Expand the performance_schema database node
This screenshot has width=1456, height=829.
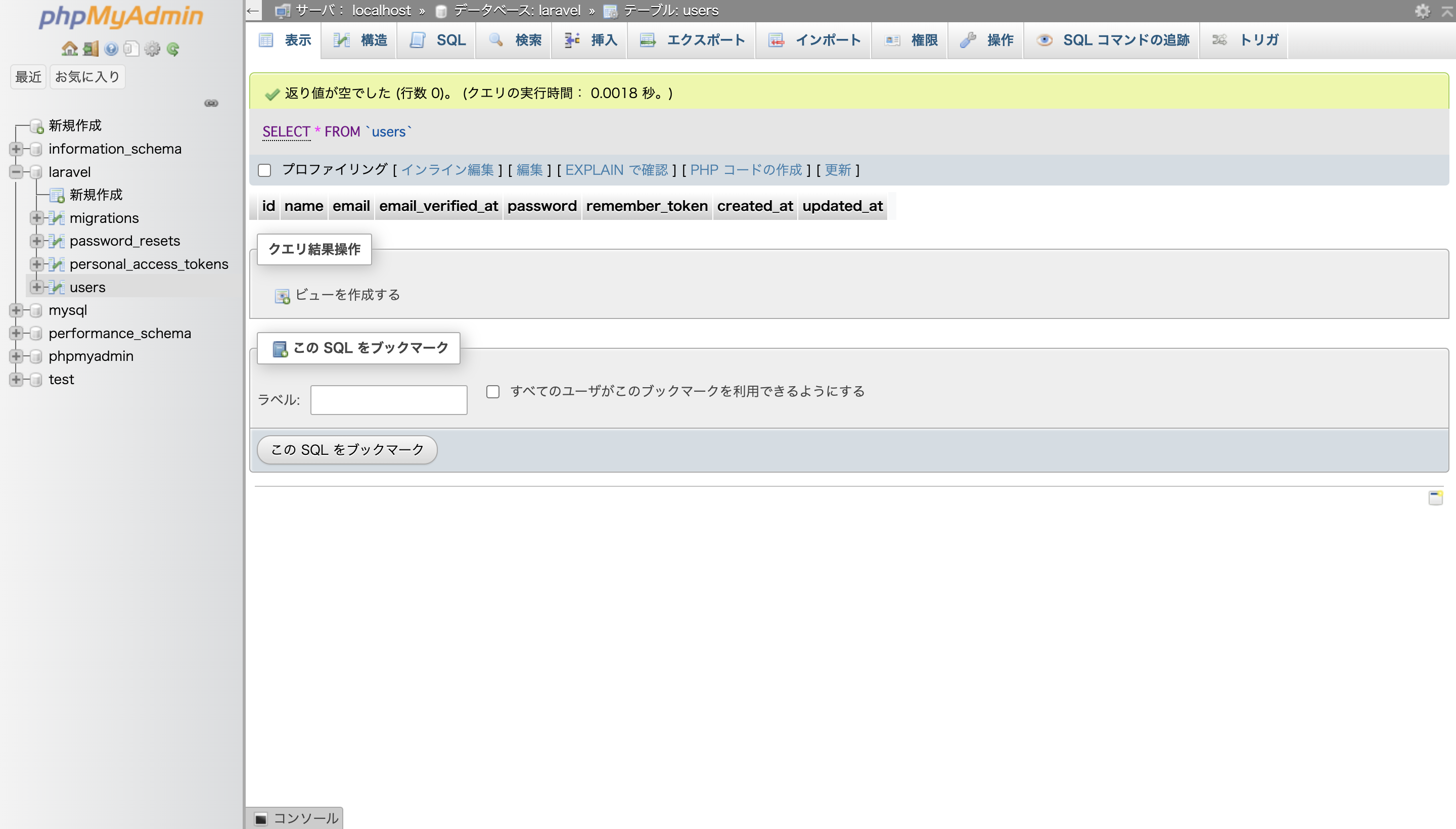(16, 333)
